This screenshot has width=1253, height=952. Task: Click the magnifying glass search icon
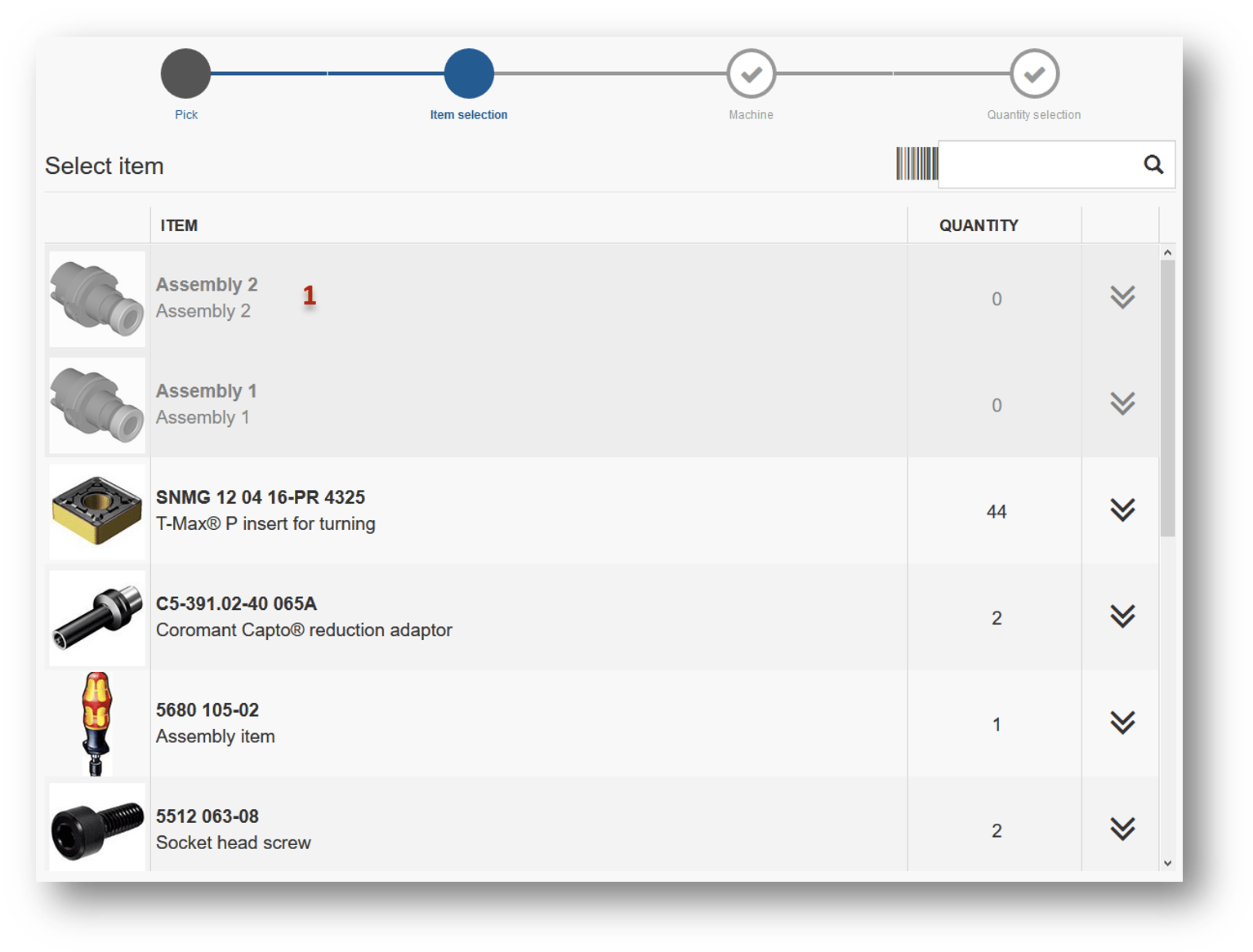click(x=1153, y=165)
